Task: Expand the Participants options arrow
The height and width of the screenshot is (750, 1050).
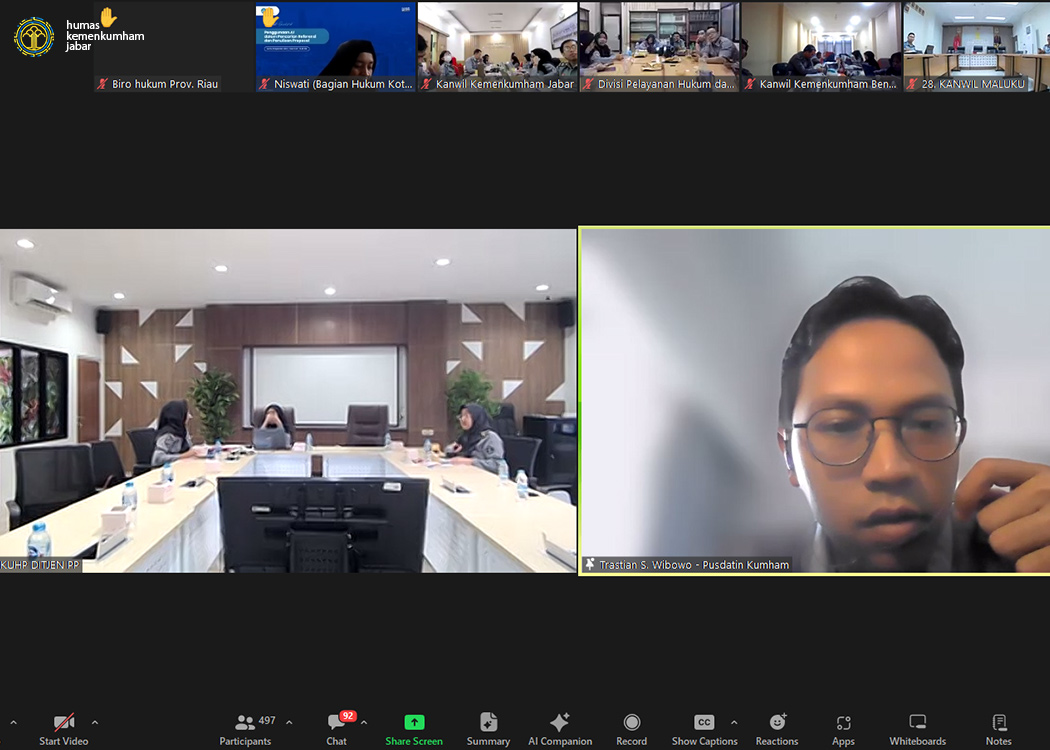Action: (x=289, y=722)
